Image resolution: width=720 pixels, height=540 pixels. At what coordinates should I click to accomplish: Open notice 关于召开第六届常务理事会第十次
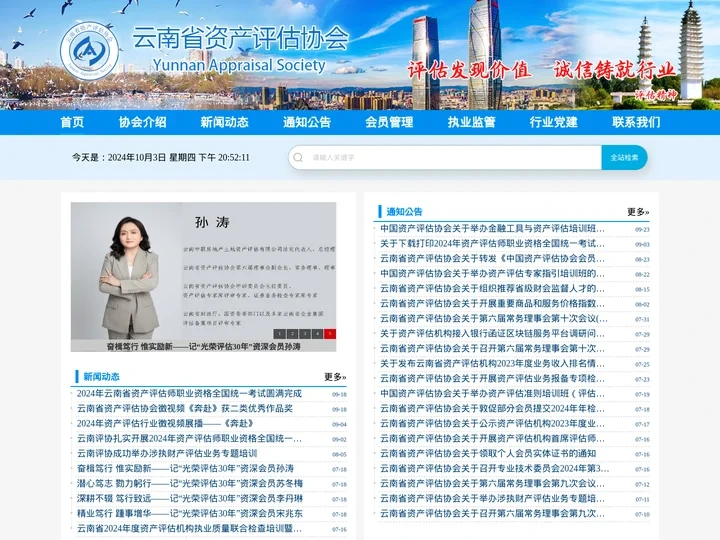tap(492, 349)
